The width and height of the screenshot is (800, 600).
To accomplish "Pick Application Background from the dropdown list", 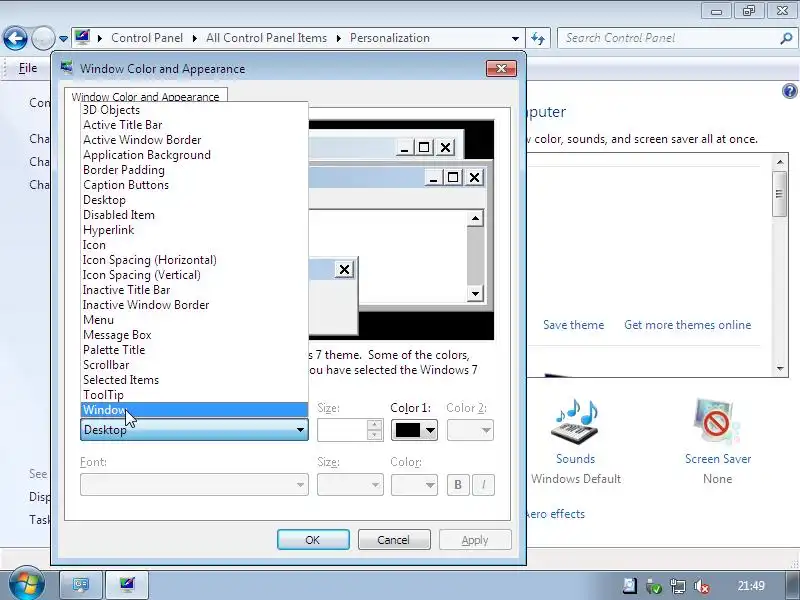I will pyautogui.click(x=194, y=155).
